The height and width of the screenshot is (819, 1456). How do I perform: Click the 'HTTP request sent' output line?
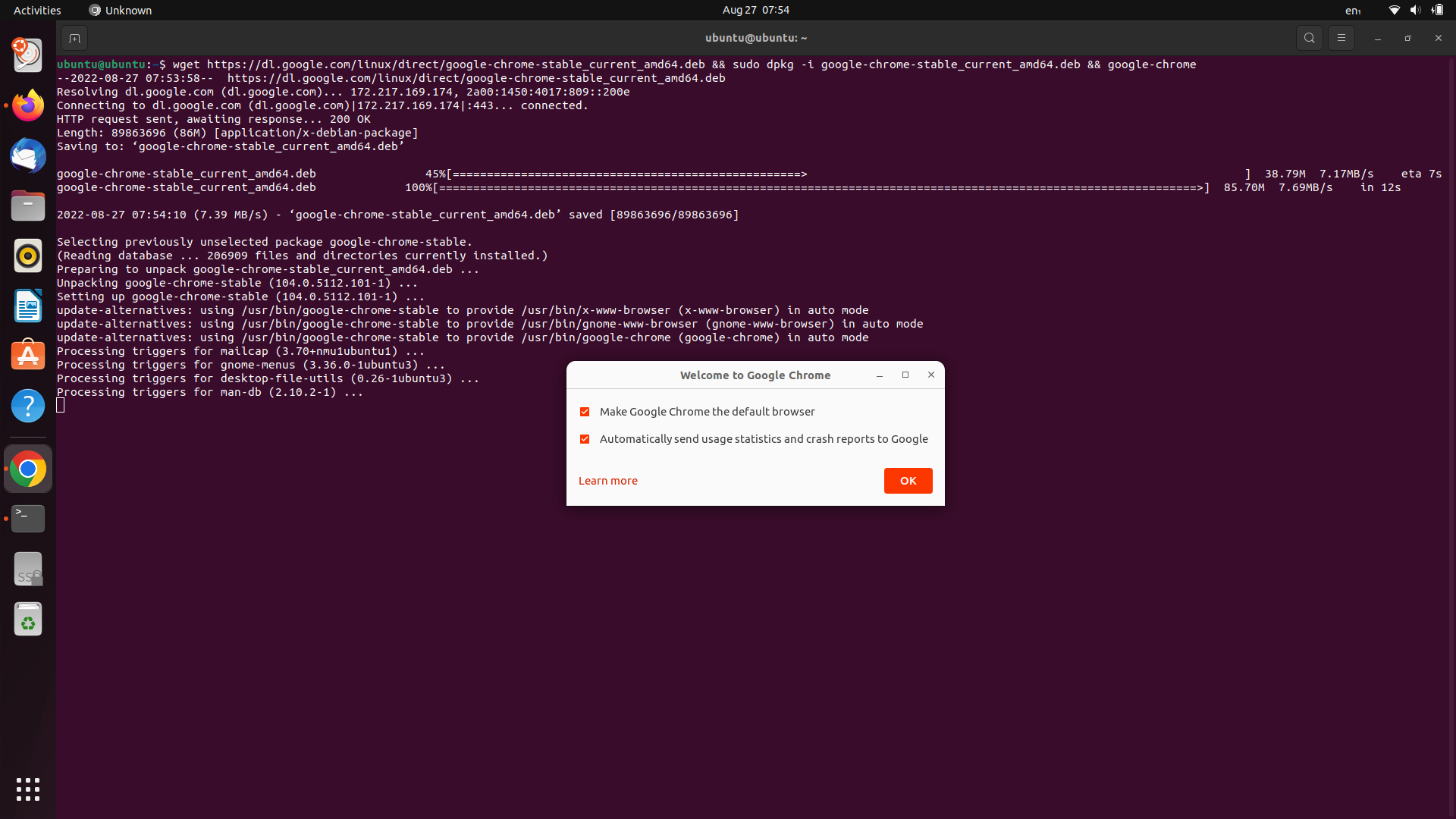click(213, 119)
